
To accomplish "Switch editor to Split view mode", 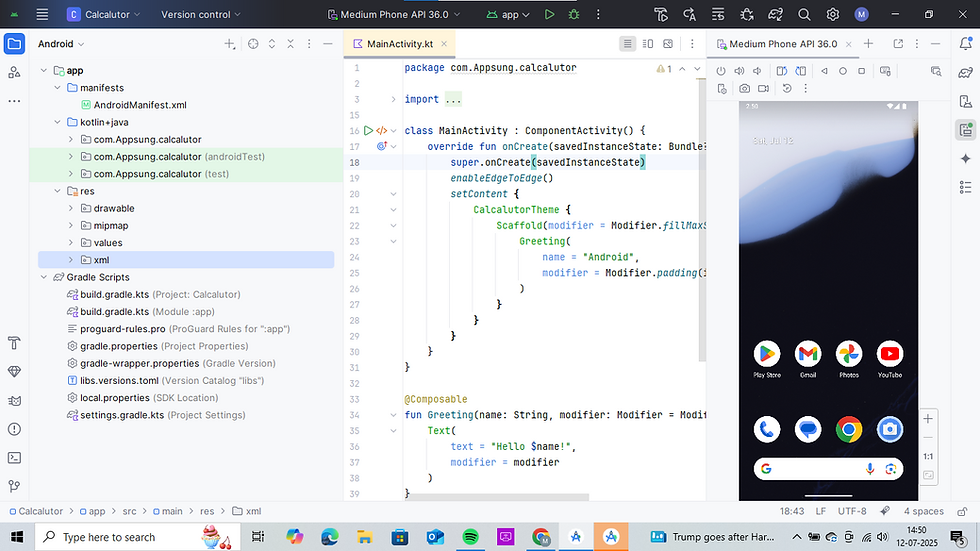I will click(x=648, y=44).
